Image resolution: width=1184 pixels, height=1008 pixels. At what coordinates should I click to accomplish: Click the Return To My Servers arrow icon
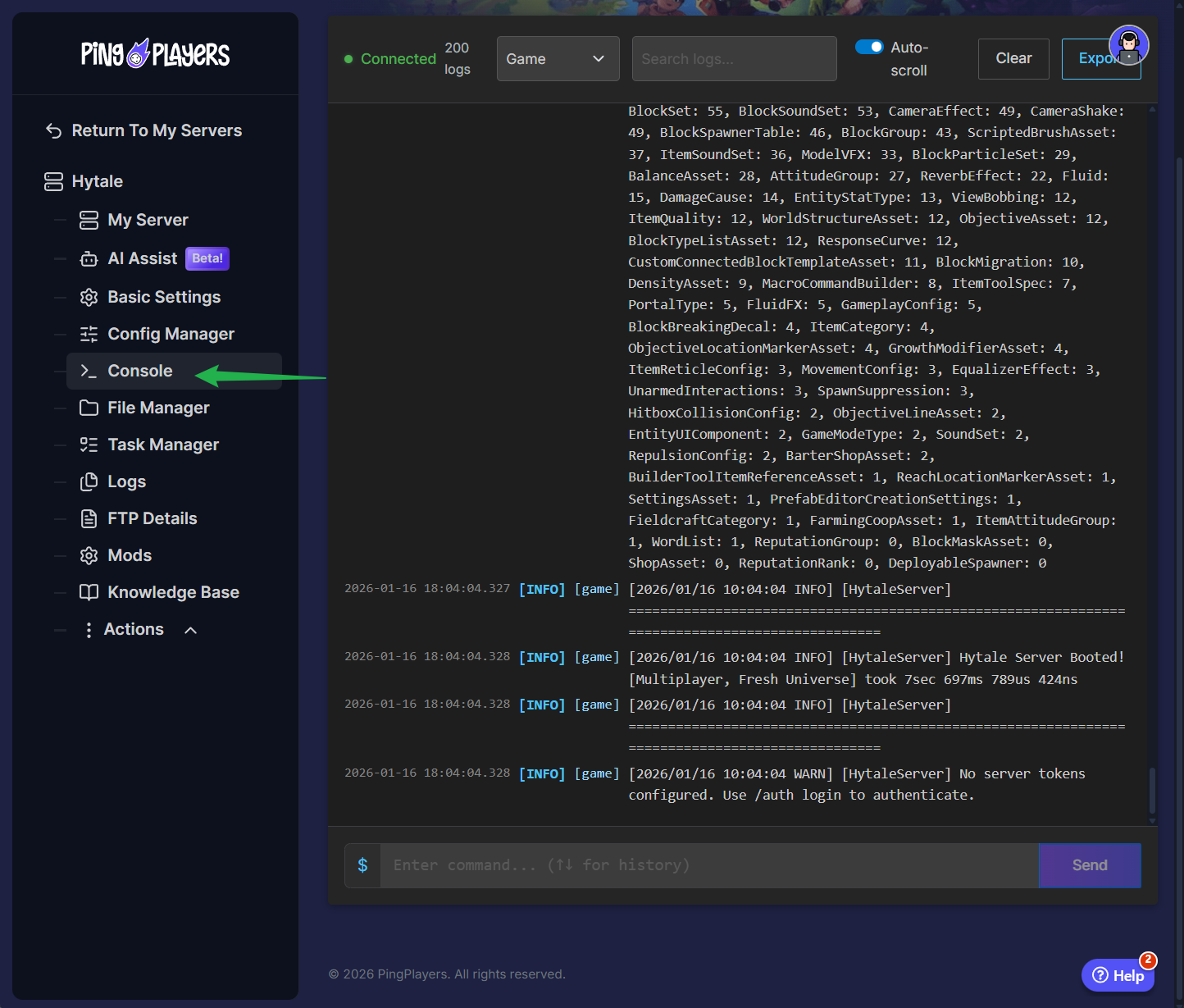[54, 131]
